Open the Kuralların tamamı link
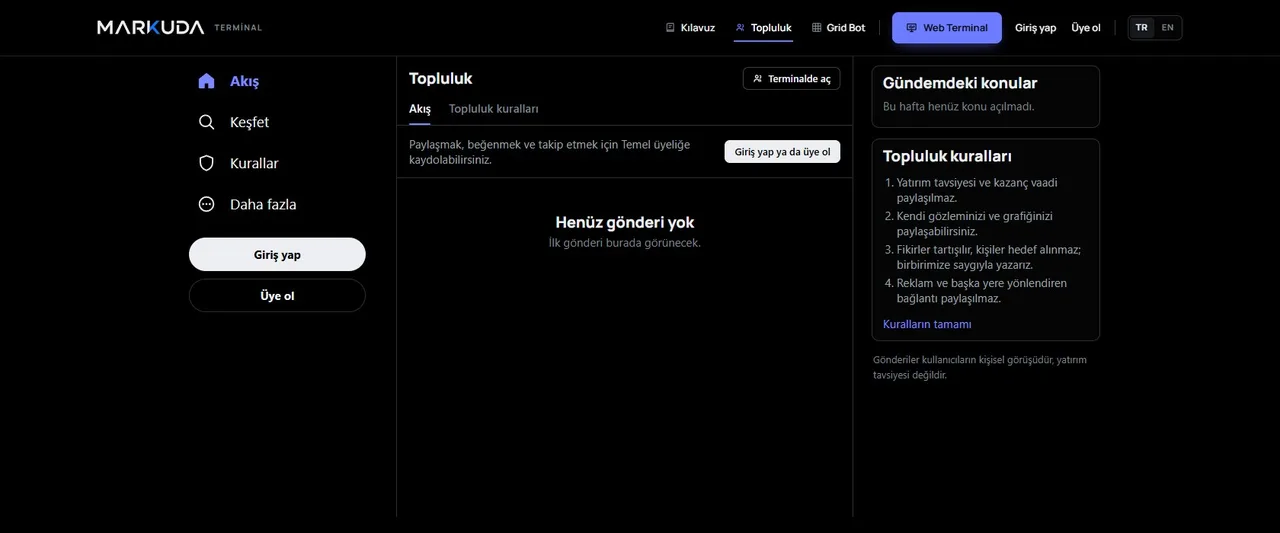1280x533 pixels. 927,324
